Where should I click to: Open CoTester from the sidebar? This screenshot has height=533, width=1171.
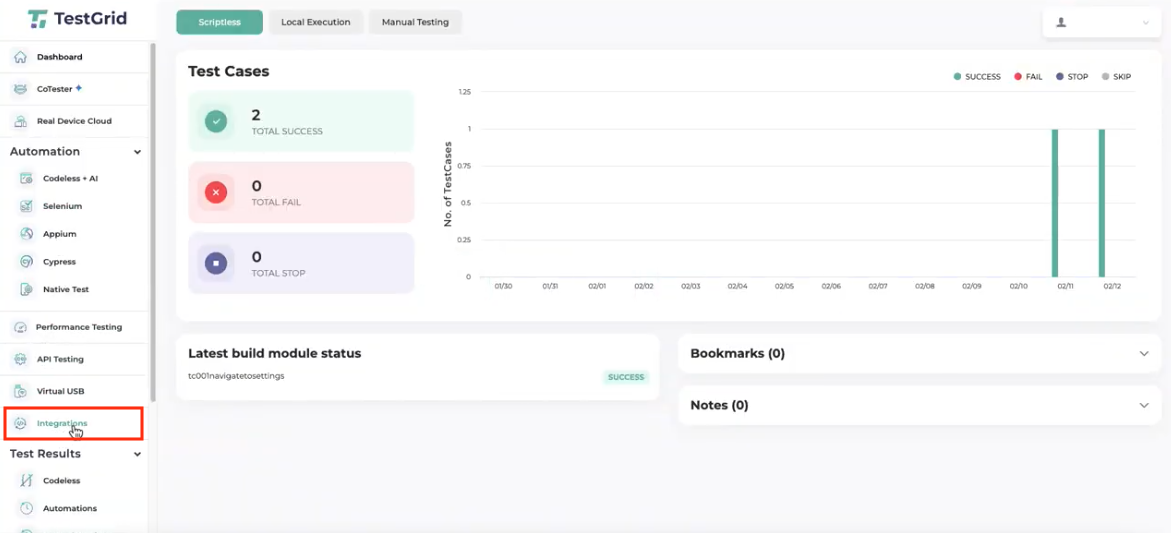[x=55, y=89]
